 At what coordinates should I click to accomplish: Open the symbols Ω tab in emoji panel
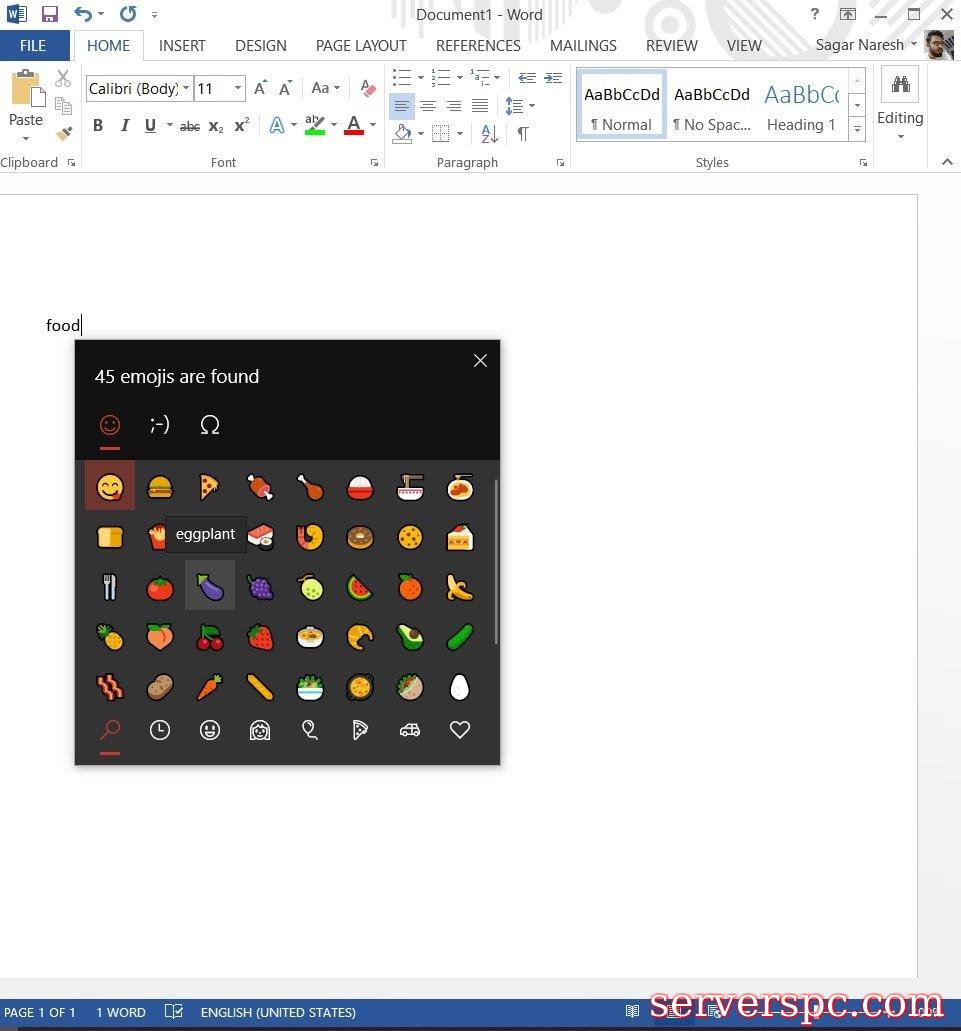pos(210,425)
